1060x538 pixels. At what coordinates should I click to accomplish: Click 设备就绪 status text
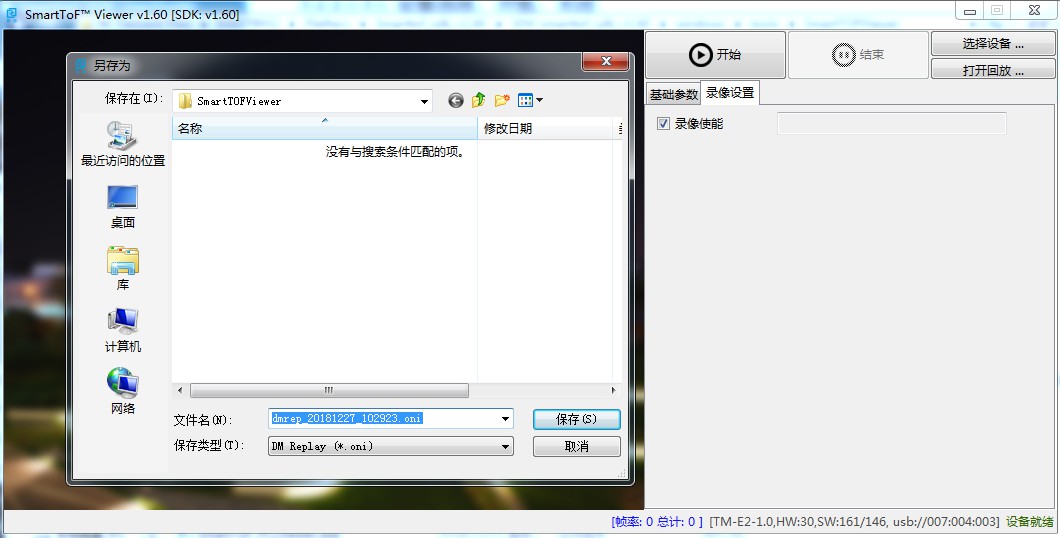pyautogui.click(x=1030, y=522)
